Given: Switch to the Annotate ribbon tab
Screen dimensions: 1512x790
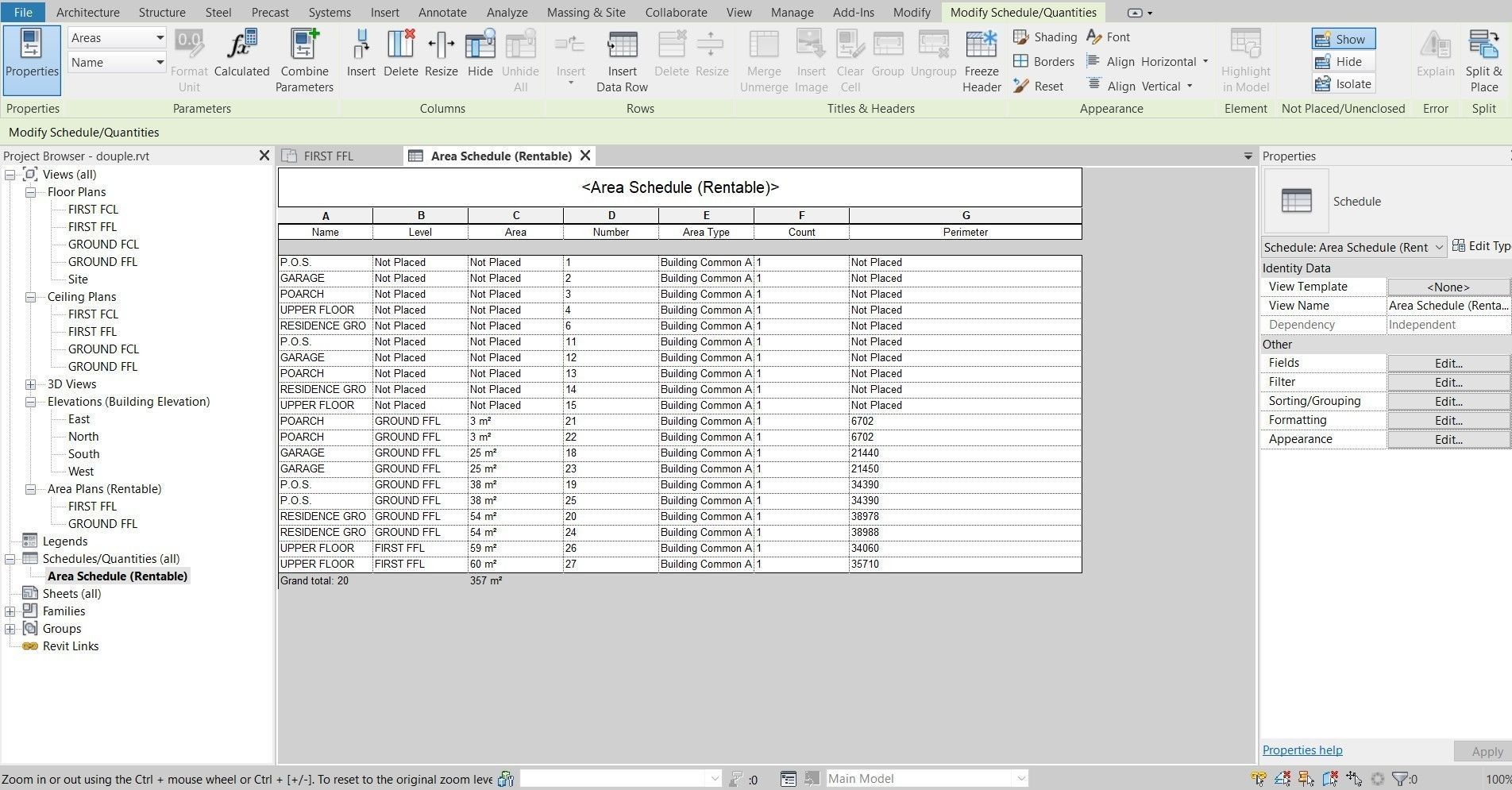Looking at the screenshot, I should 442,12.
